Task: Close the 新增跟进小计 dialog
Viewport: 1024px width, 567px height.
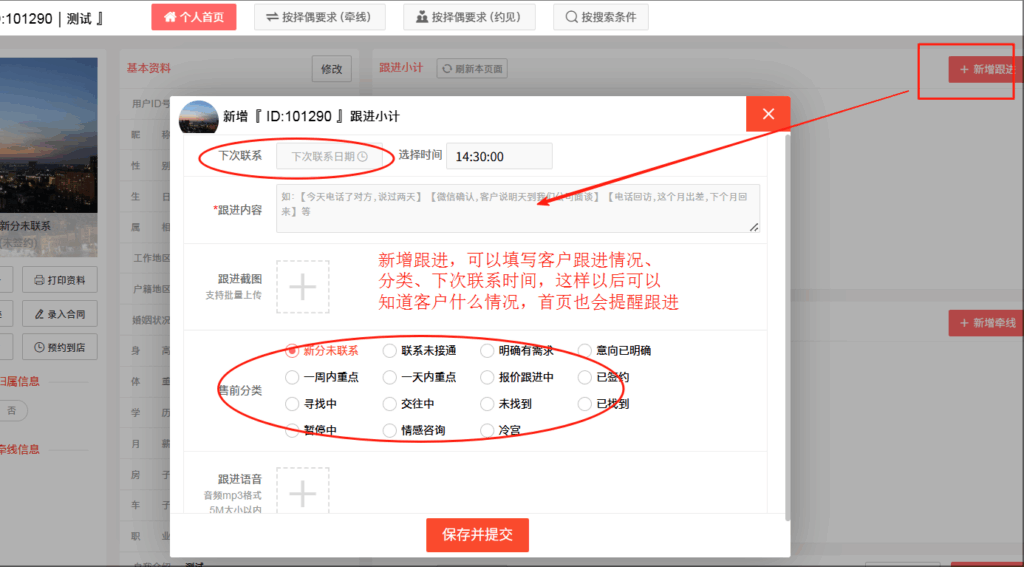Action: click(768, 114)
